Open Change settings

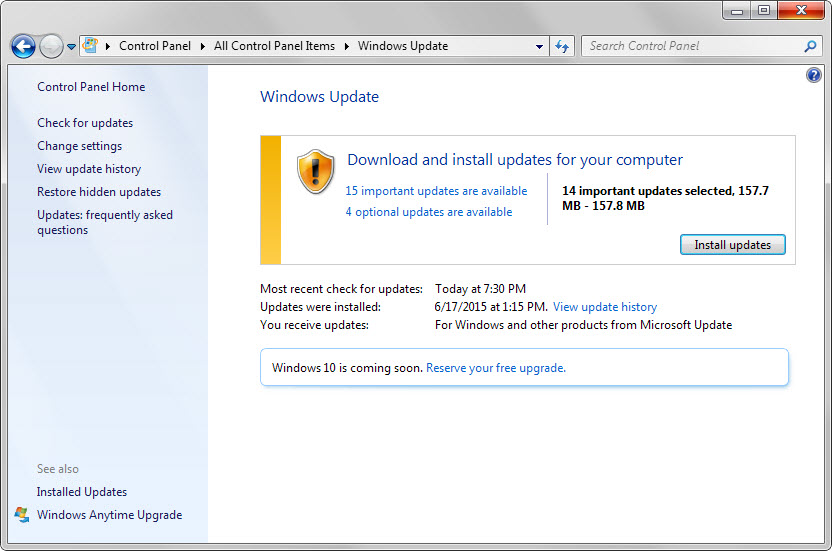point(80,146)
